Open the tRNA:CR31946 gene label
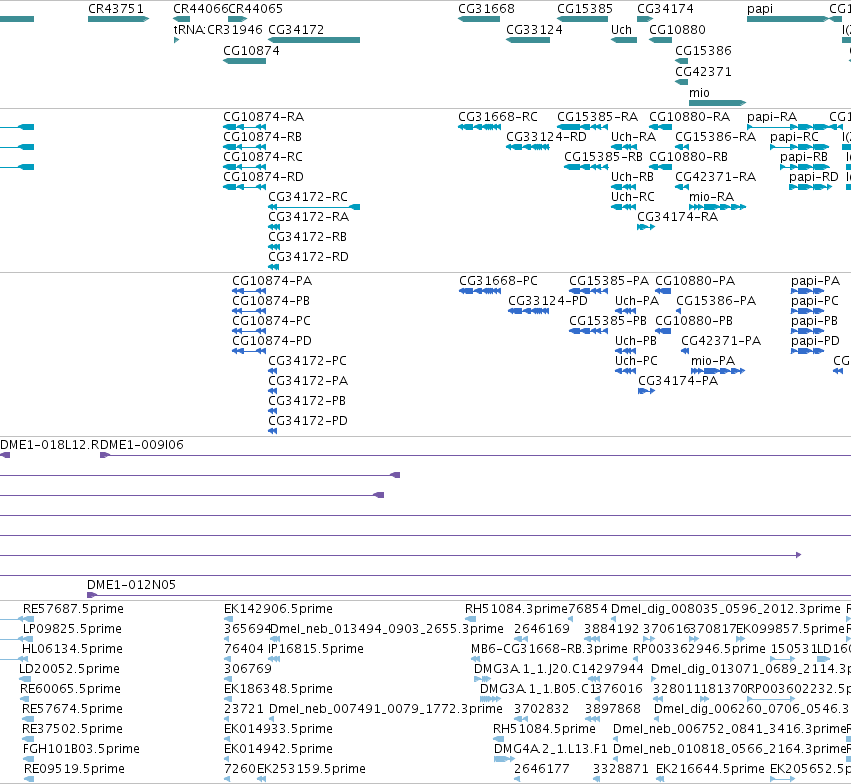851x784 pixels. coord(218,30)
